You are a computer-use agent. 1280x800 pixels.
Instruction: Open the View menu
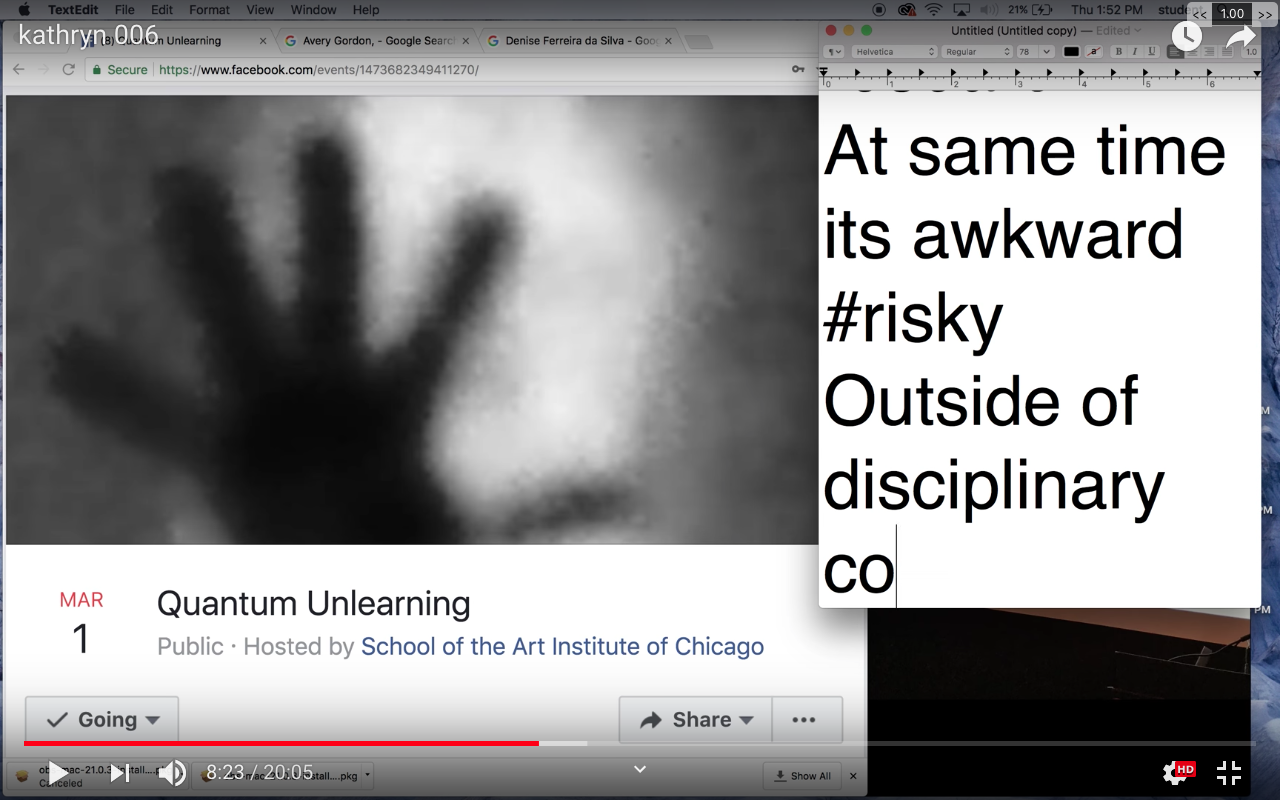coord(260,10)
